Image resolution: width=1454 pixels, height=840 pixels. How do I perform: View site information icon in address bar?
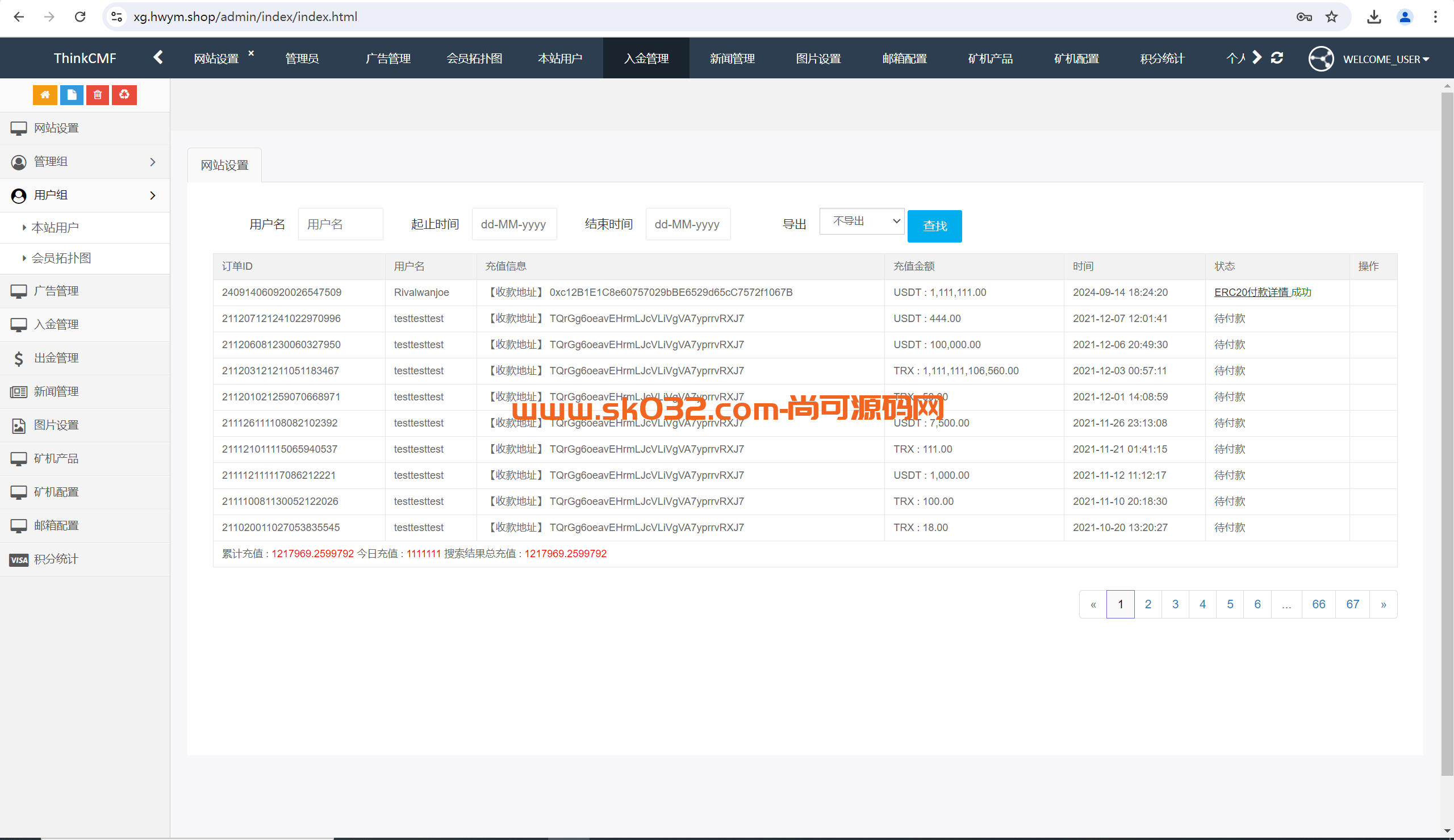click(x=116, y=16)
